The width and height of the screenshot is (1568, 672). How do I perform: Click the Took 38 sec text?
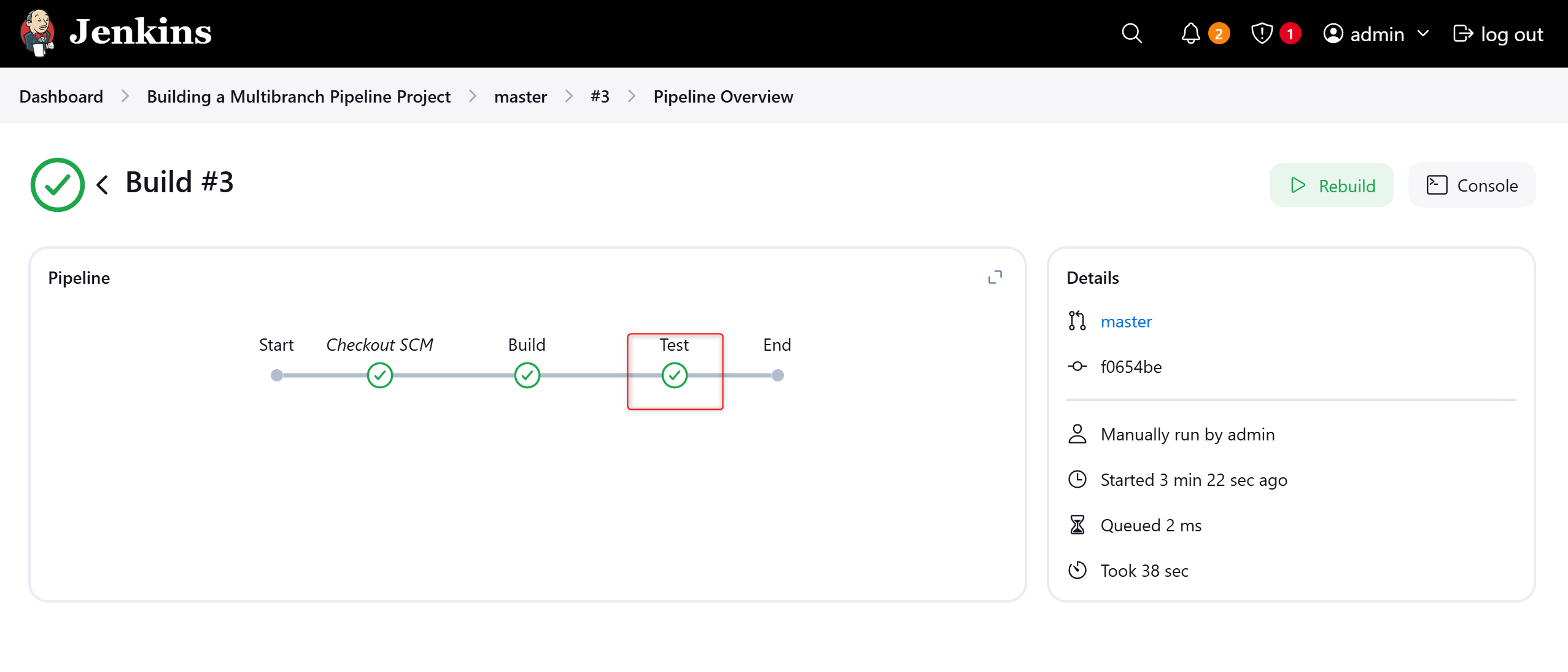[x=1144, y=571]
